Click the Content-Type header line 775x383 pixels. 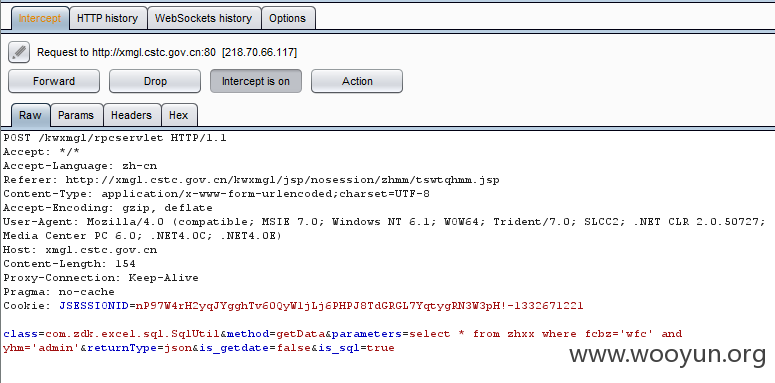tap(216, 194)
